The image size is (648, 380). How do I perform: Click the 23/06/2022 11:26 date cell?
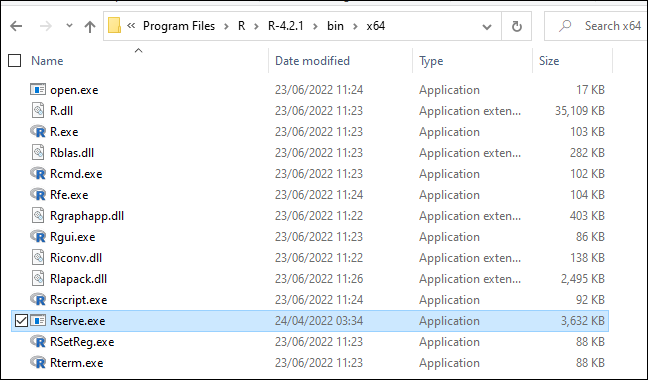pos(319,279)
